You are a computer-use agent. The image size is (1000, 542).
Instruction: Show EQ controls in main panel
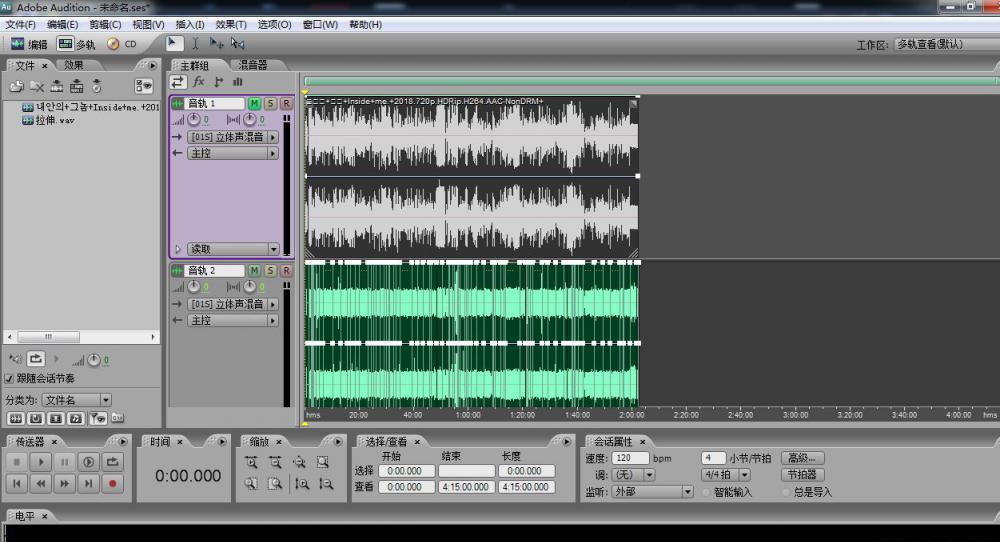point(238,82)
